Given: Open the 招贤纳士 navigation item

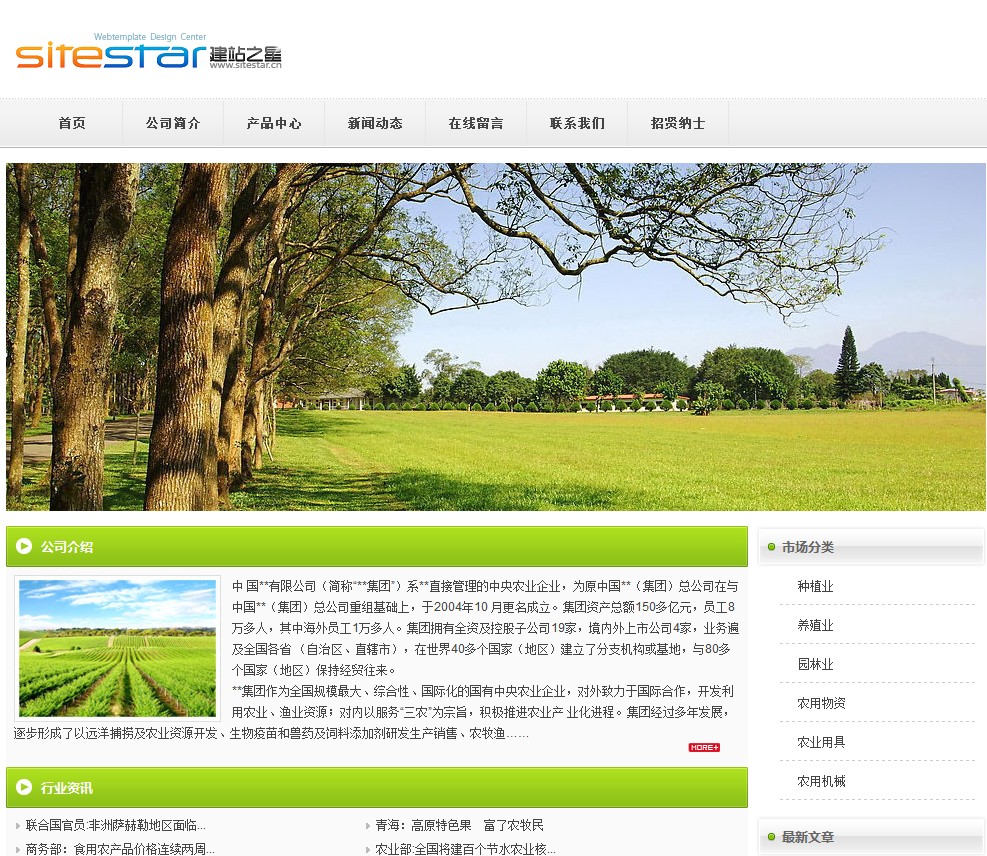Looking at the screenshot, I should [678, 123].
